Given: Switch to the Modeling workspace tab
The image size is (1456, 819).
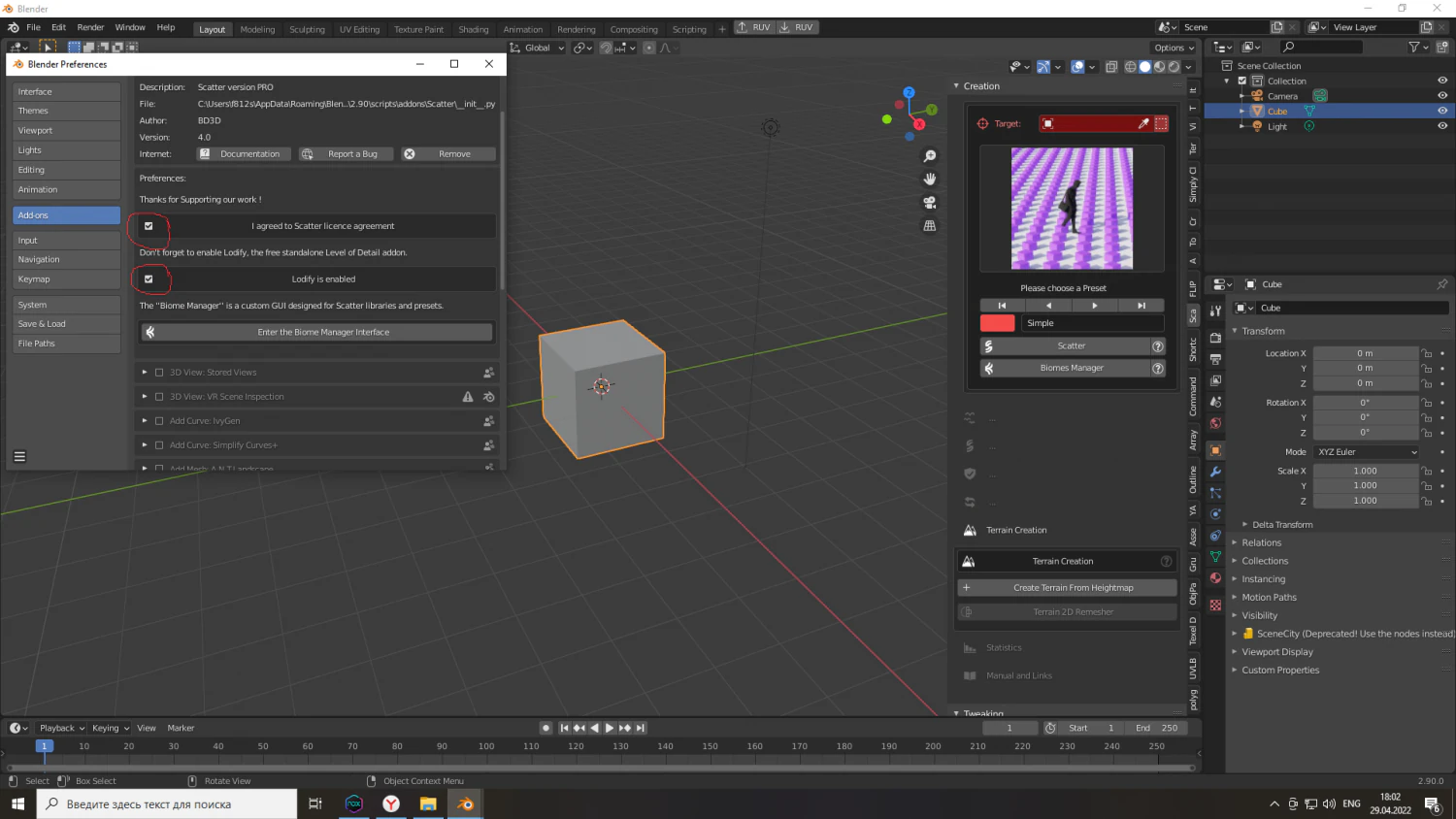Looking at the screenshot, I should point(257,29).
